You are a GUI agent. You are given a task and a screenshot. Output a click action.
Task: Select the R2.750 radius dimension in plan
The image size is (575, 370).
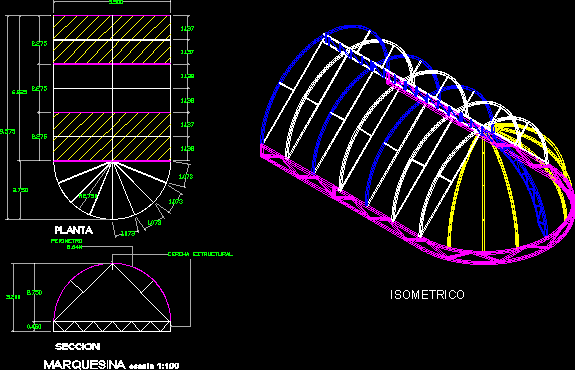click(88, 196)
